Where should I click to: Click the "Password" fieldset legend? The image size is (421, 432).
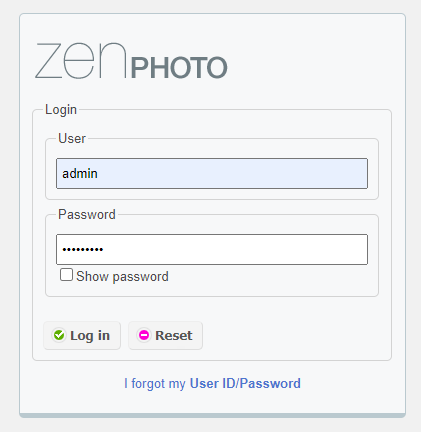click(x=87, y=214)
